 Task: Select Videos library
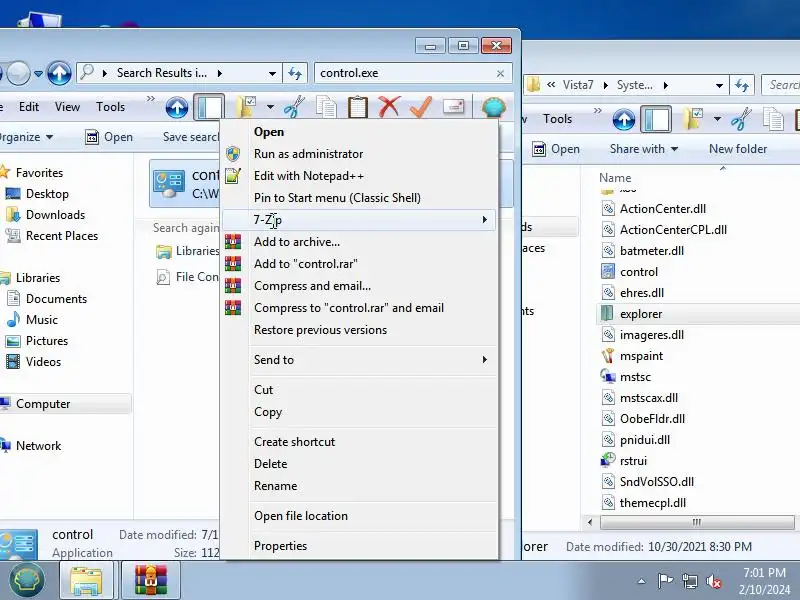coord(34,362)
